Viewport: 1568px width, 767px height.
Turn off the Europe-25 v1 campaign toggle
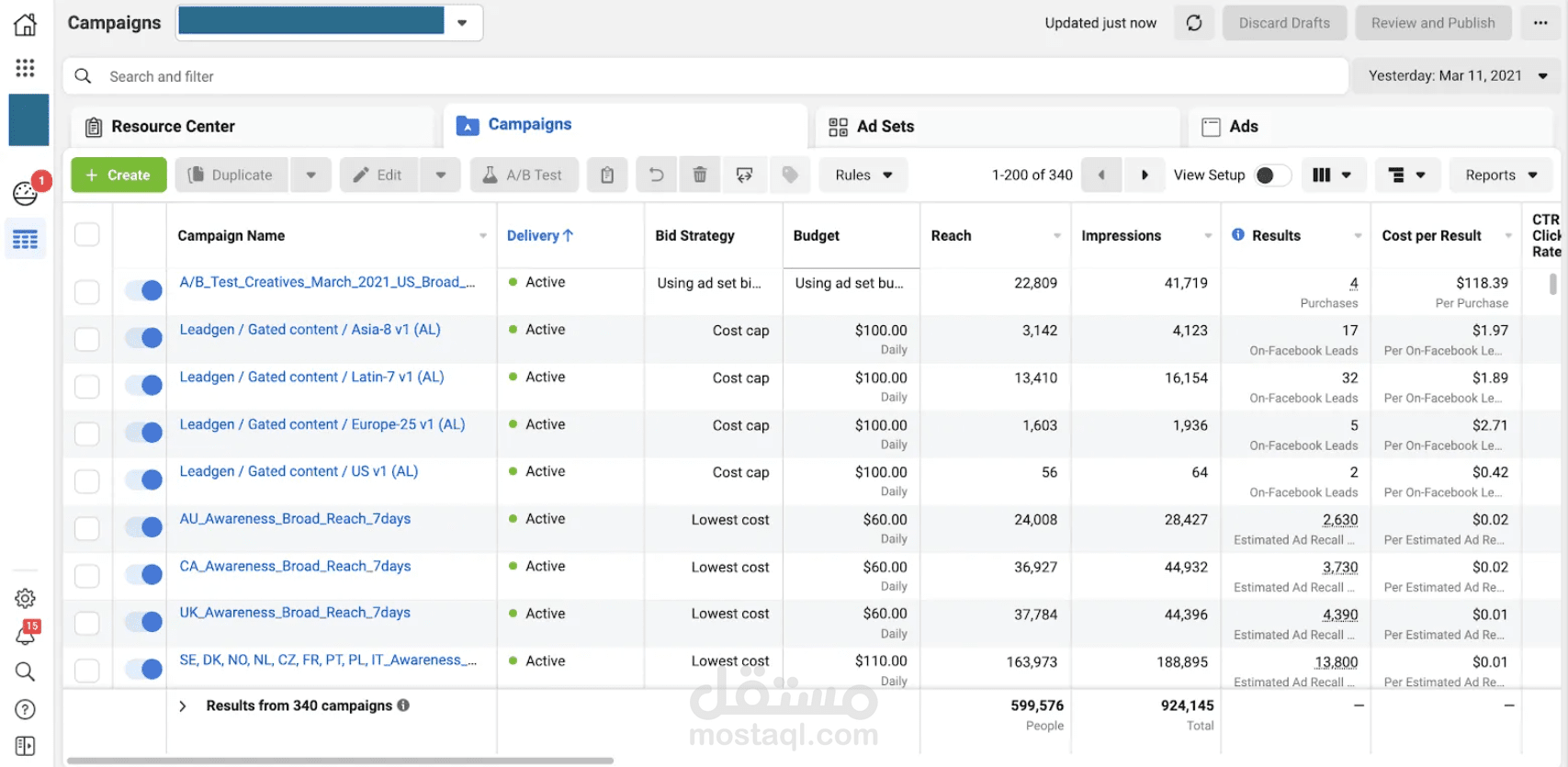tap(144, 433)
